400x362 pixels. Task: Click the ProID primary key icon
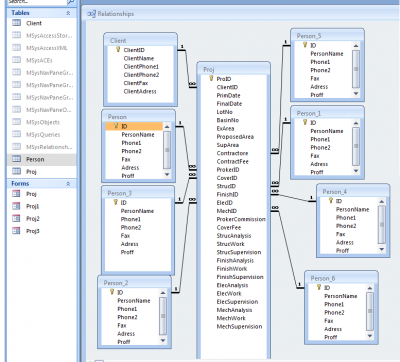(211, 79)
